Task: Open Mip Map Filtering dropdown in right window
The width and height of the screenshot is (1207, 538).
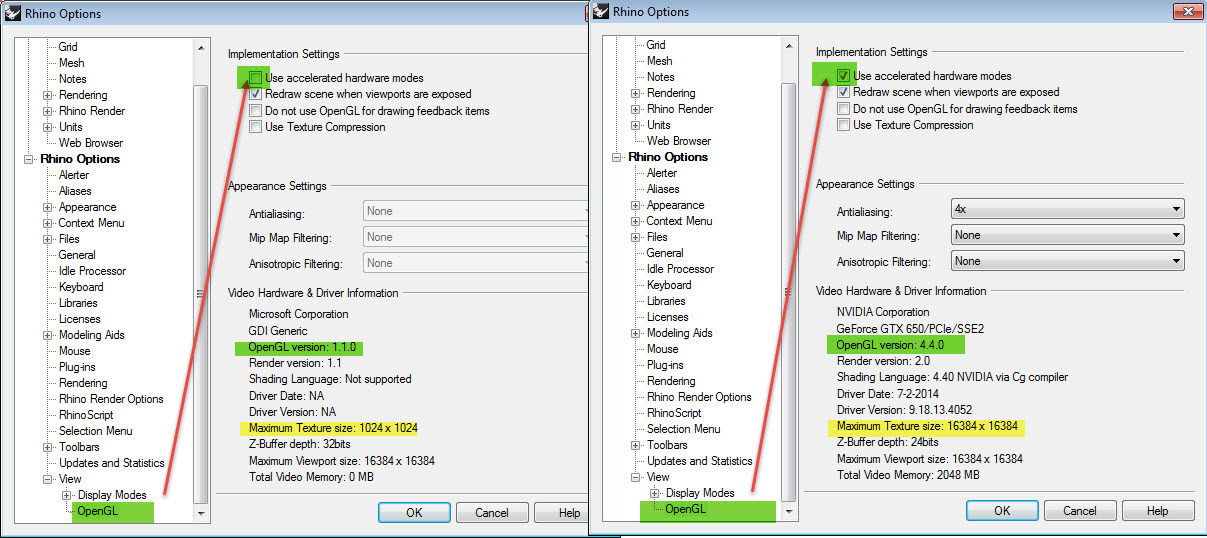Action: point(1067,235)
